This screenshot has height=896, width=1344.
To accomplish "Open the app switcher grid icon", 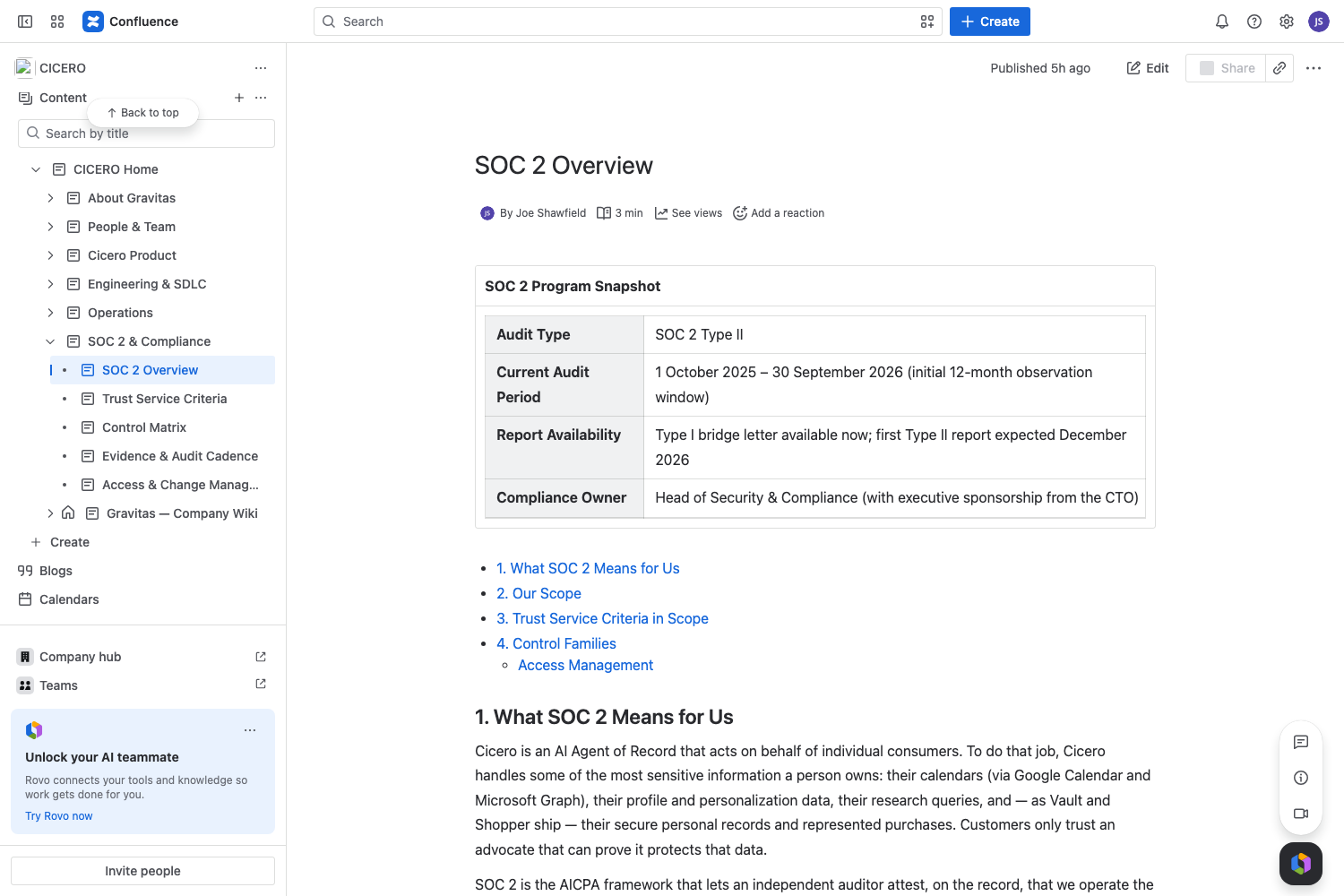I will coord(57,22).
